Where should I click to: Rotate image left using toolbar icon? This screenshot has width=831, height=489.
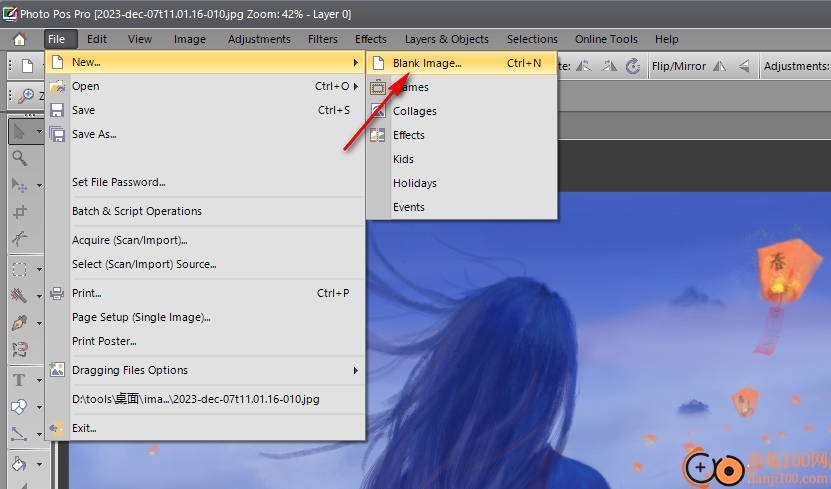coord(584,66)
